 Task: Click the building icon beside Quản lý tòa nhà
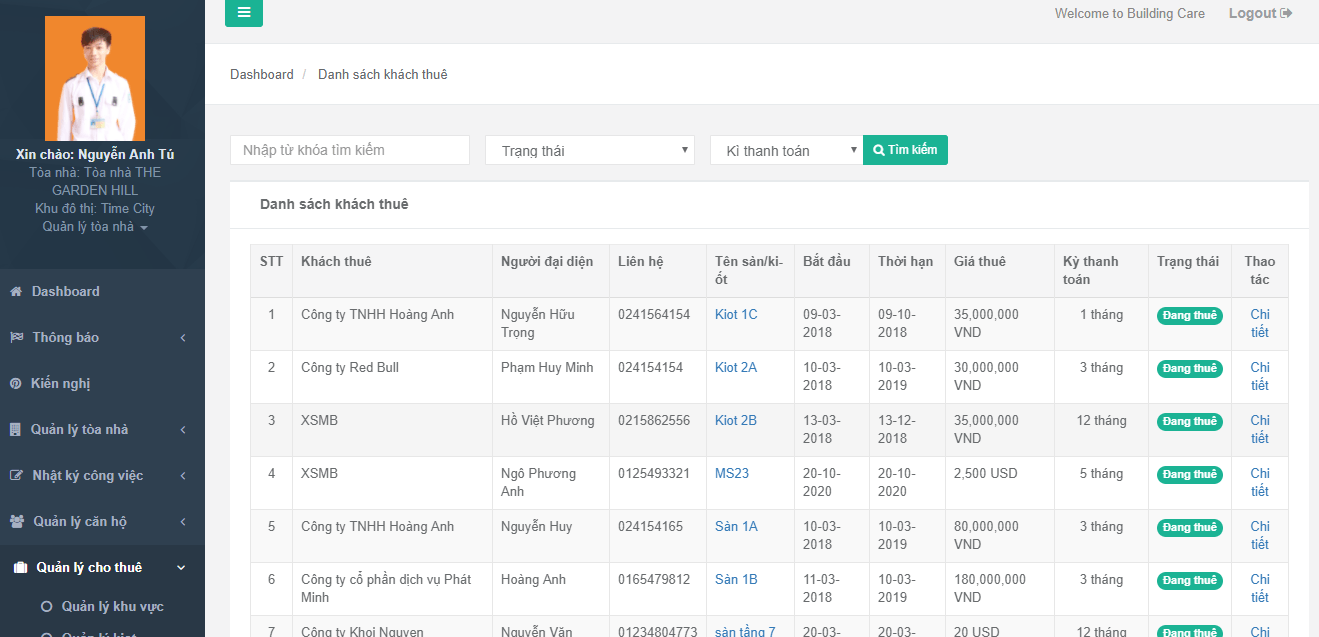coord(15,430)
